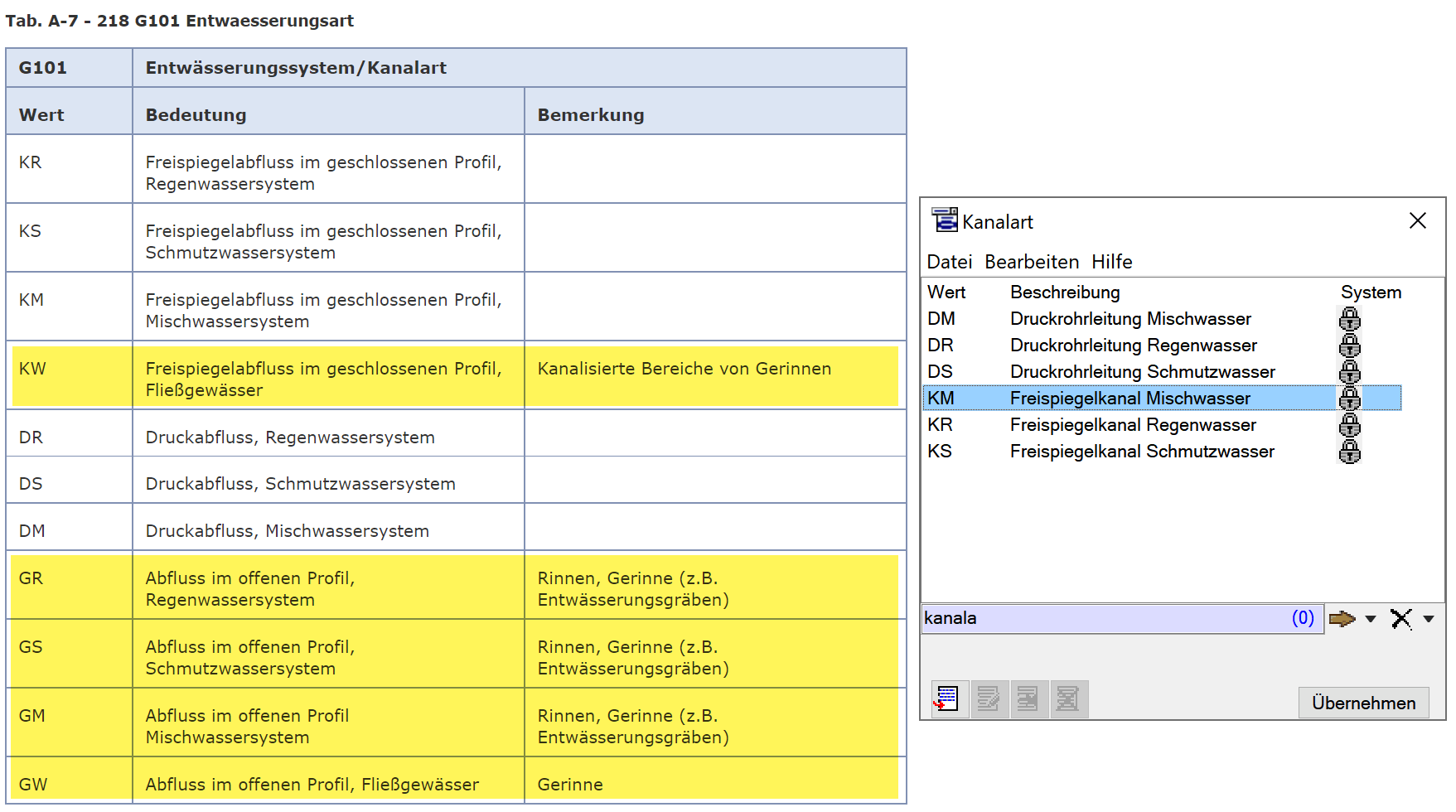This screenshot has width=1456, height=812.
Task: Select the Freispiegelkanal Regenwasser row
Action: [1133, 425]
